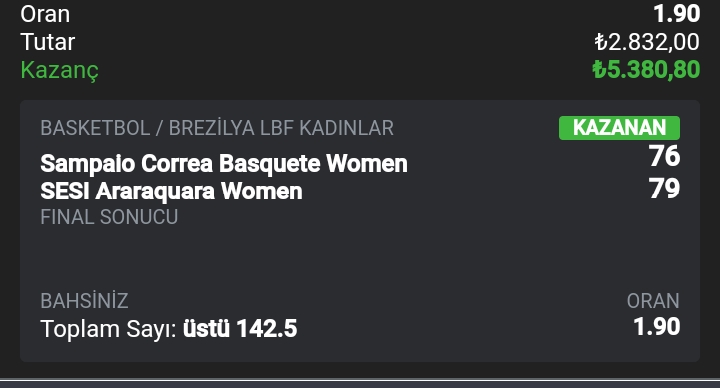
Task: Click the SESI Araraquara score 79
Action: click(x=664, y=188)
